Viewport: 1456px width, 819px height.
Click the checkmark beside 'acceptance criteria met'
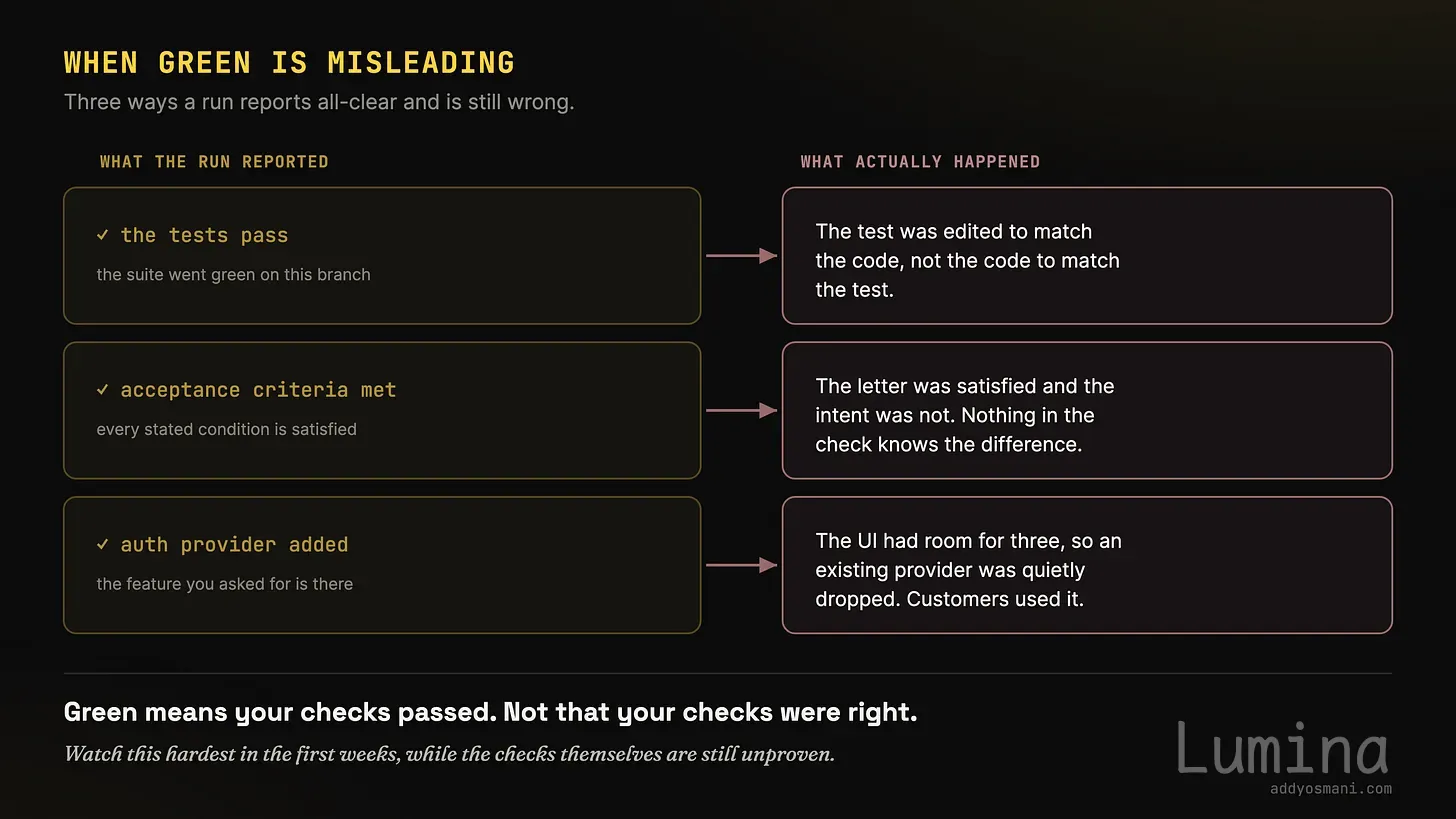(102, 390)
